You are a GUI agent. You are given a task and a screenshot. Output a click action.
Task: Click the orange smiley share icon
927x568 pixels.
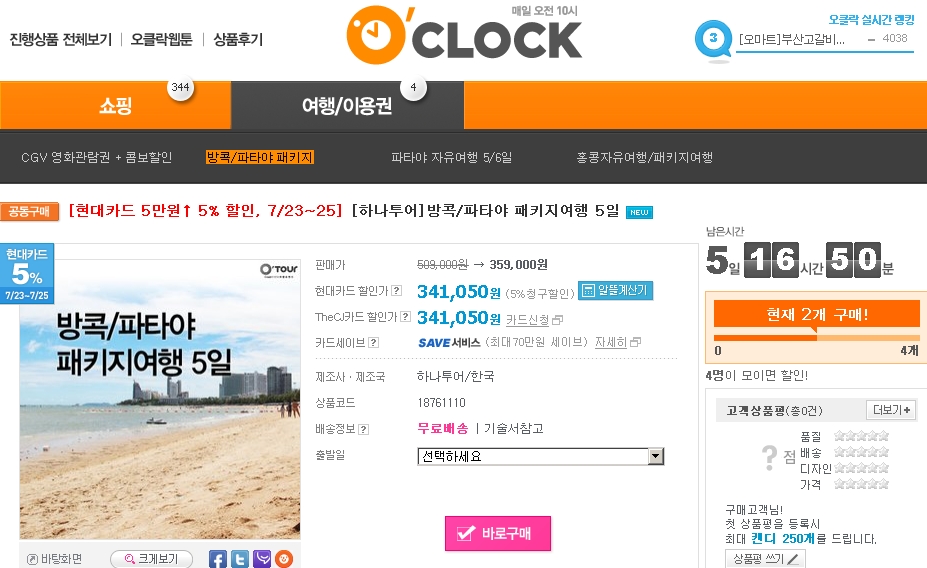pyautogui.click(x=284, y=559)
